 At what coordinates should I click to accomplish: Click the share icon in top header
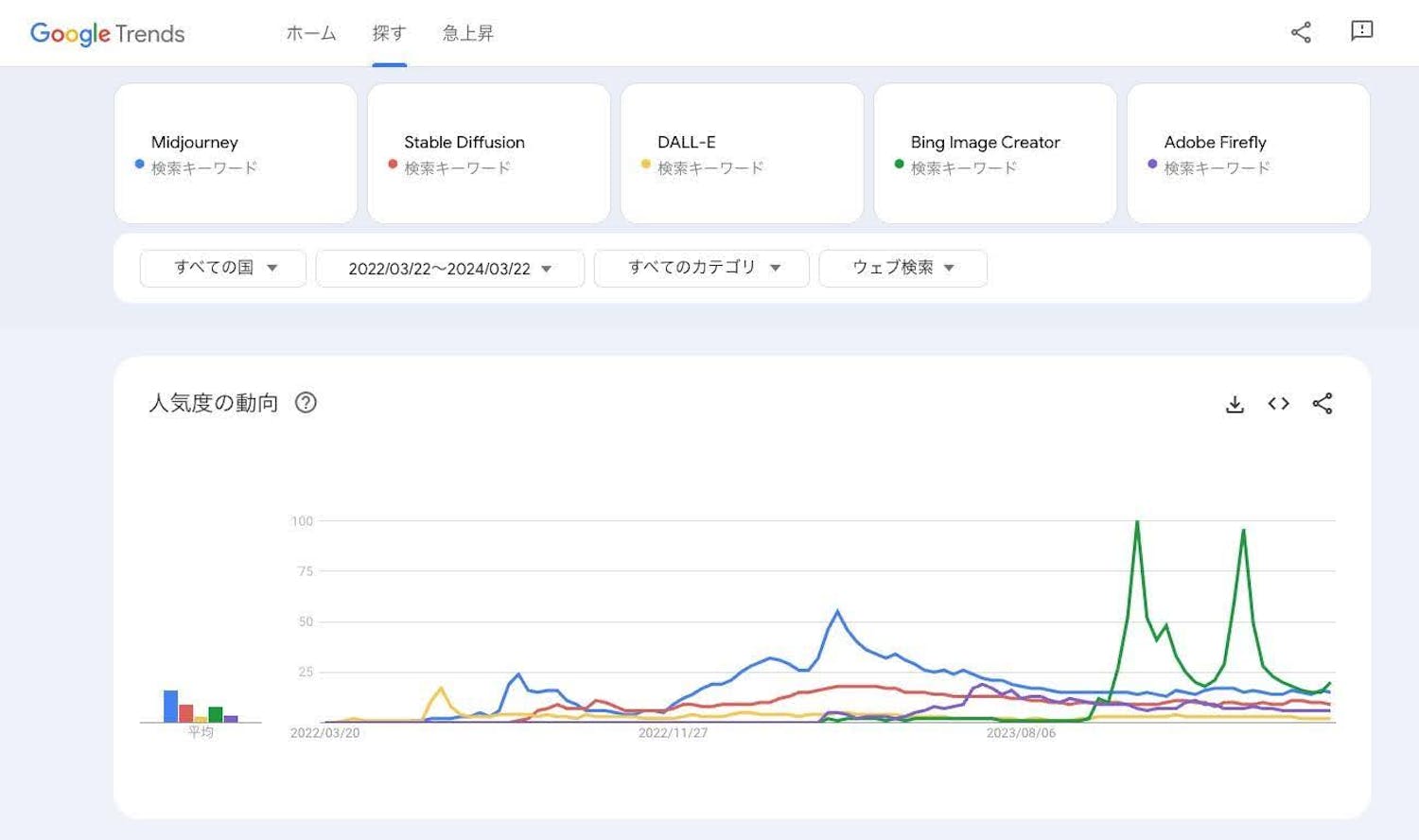pyautogui.click(x=1301, y=32)
